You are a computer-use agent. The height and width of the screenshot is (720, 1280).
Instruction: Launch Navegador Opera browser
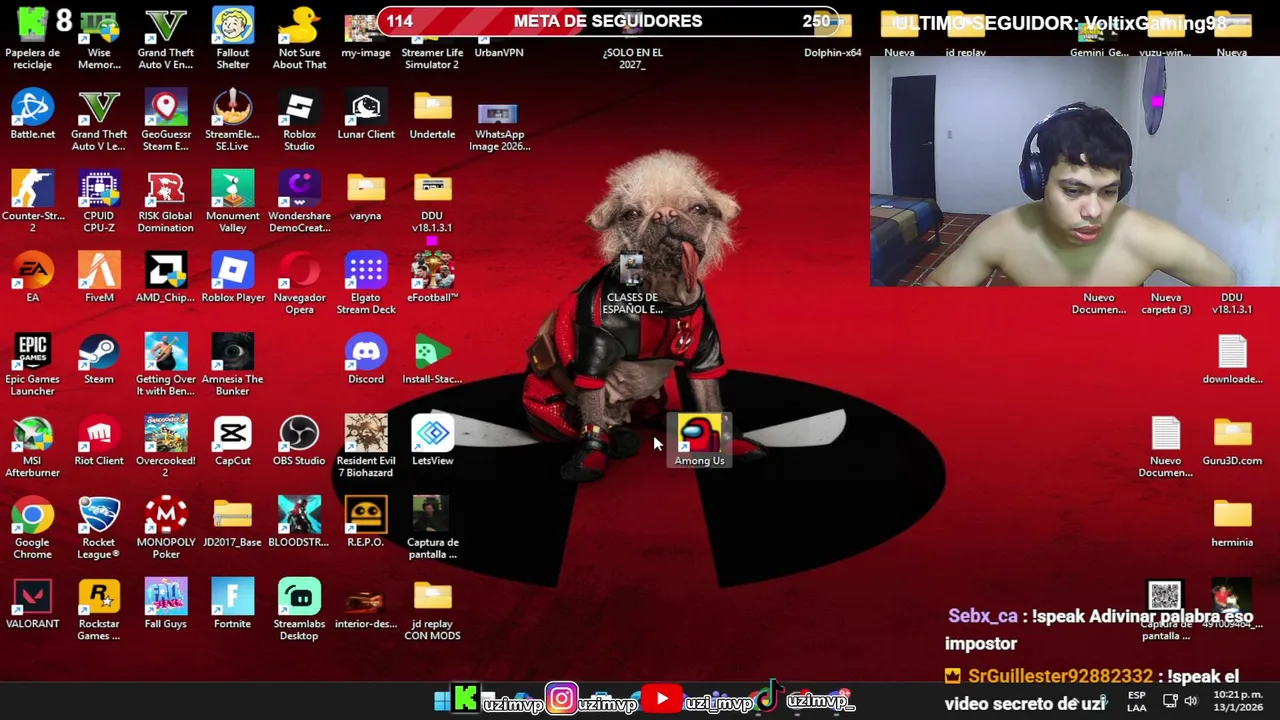[x=299, y=283]
